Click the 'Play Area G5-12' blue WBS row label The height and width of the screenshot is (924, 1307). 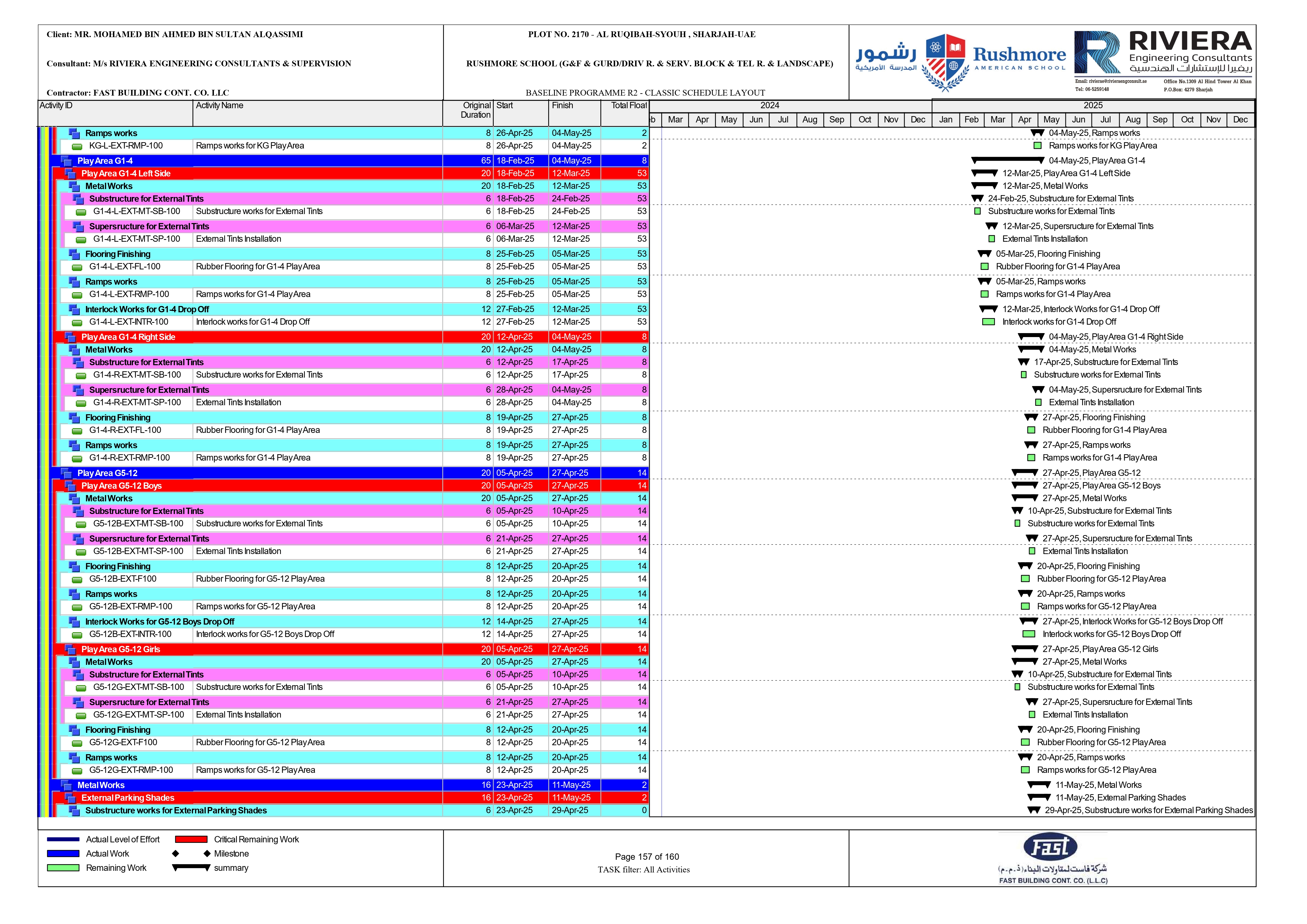coord(107,473)
